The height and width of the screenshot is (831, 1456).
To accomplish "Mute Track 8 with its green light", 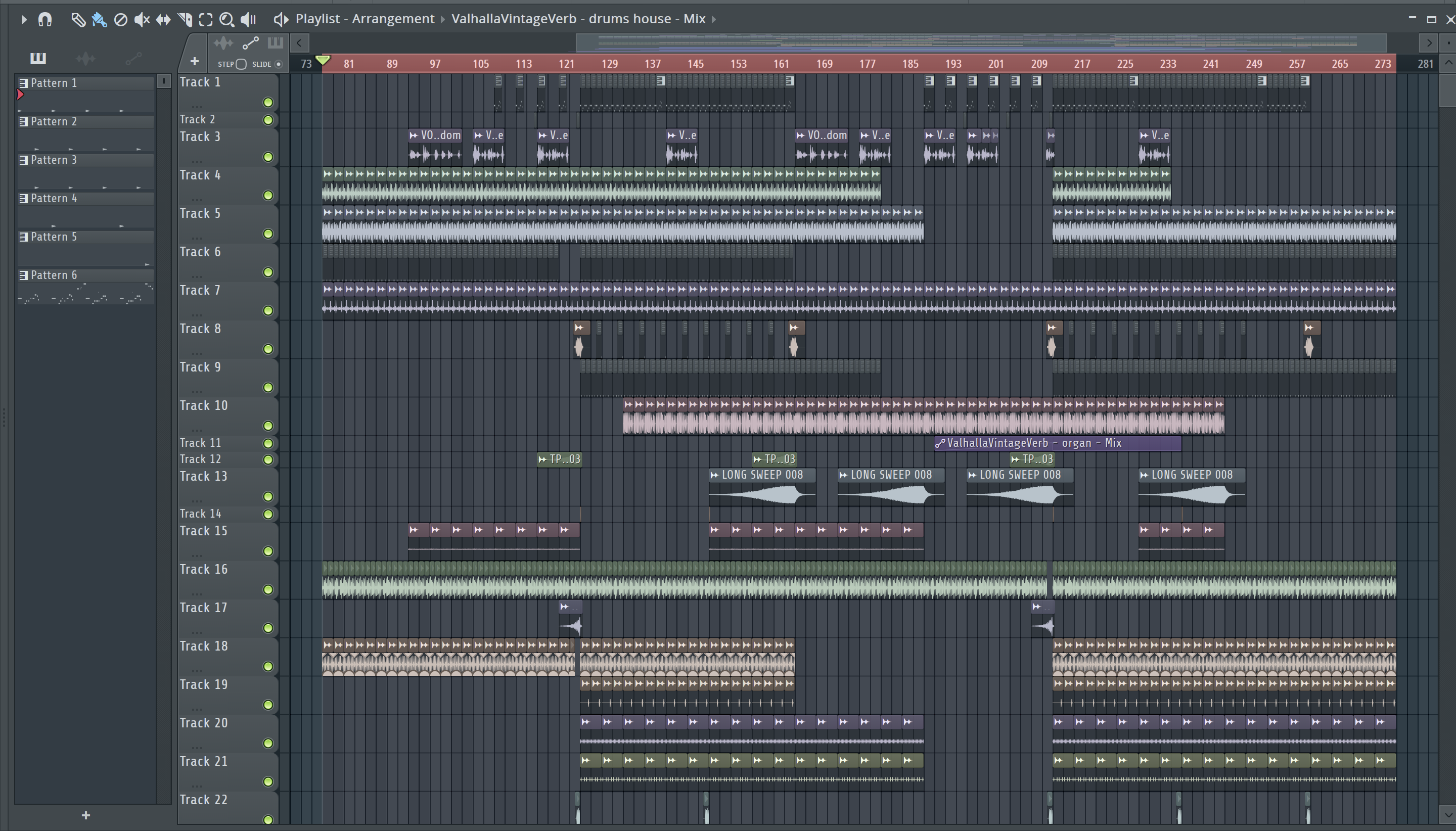I will 268,349.
